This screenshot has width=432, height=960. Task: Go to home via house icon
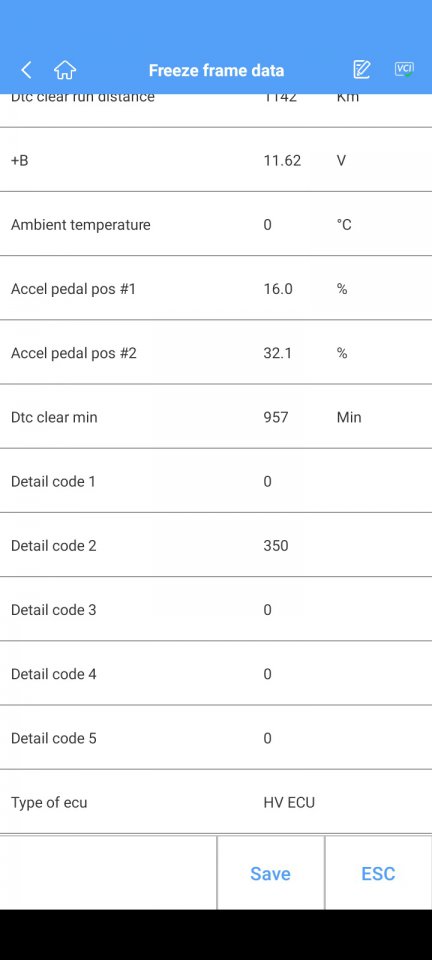65,70
